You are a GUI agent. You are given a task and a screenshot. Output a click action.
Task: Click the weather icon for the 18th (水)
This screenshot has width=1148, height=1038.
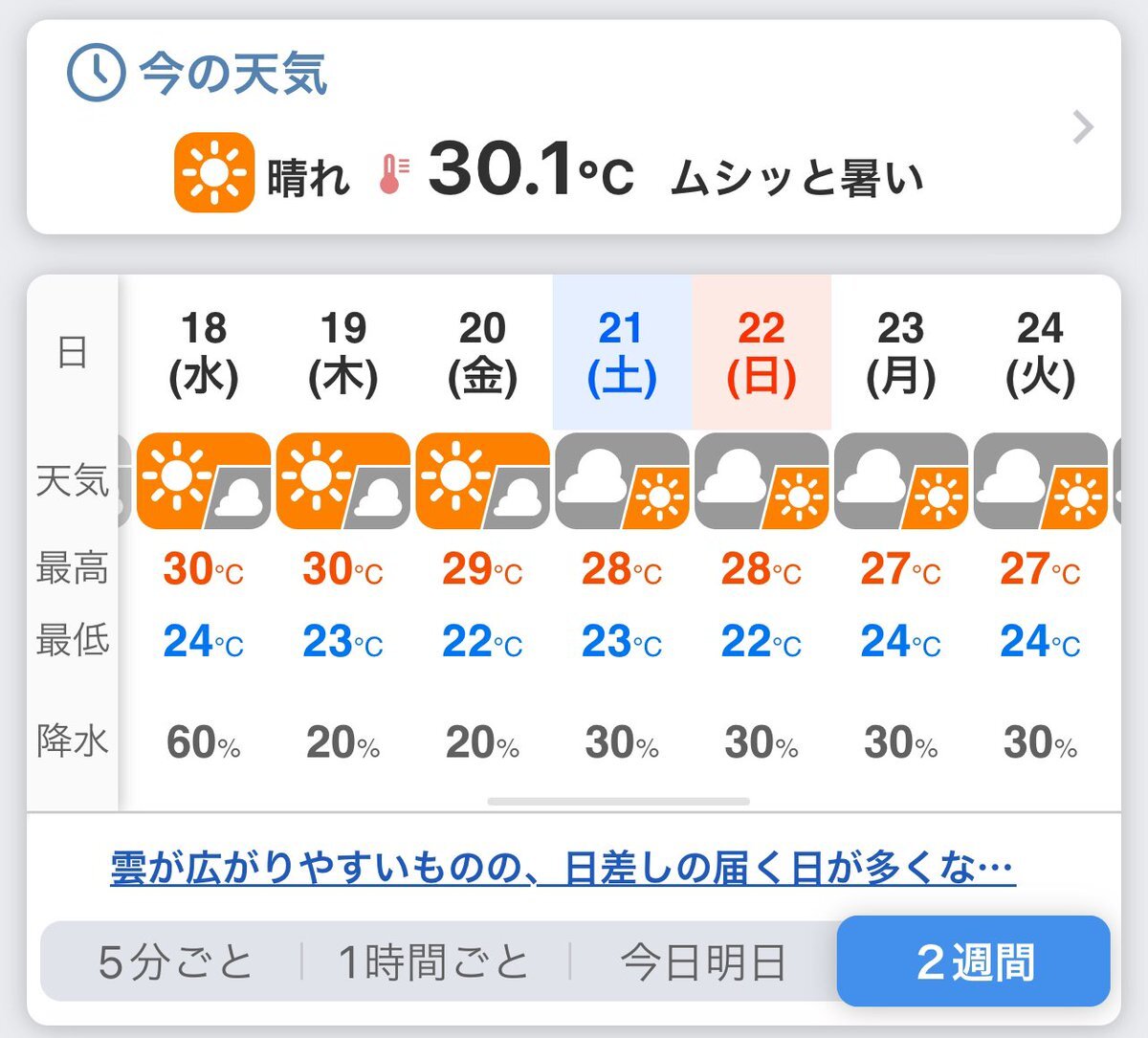coord(204,480)
